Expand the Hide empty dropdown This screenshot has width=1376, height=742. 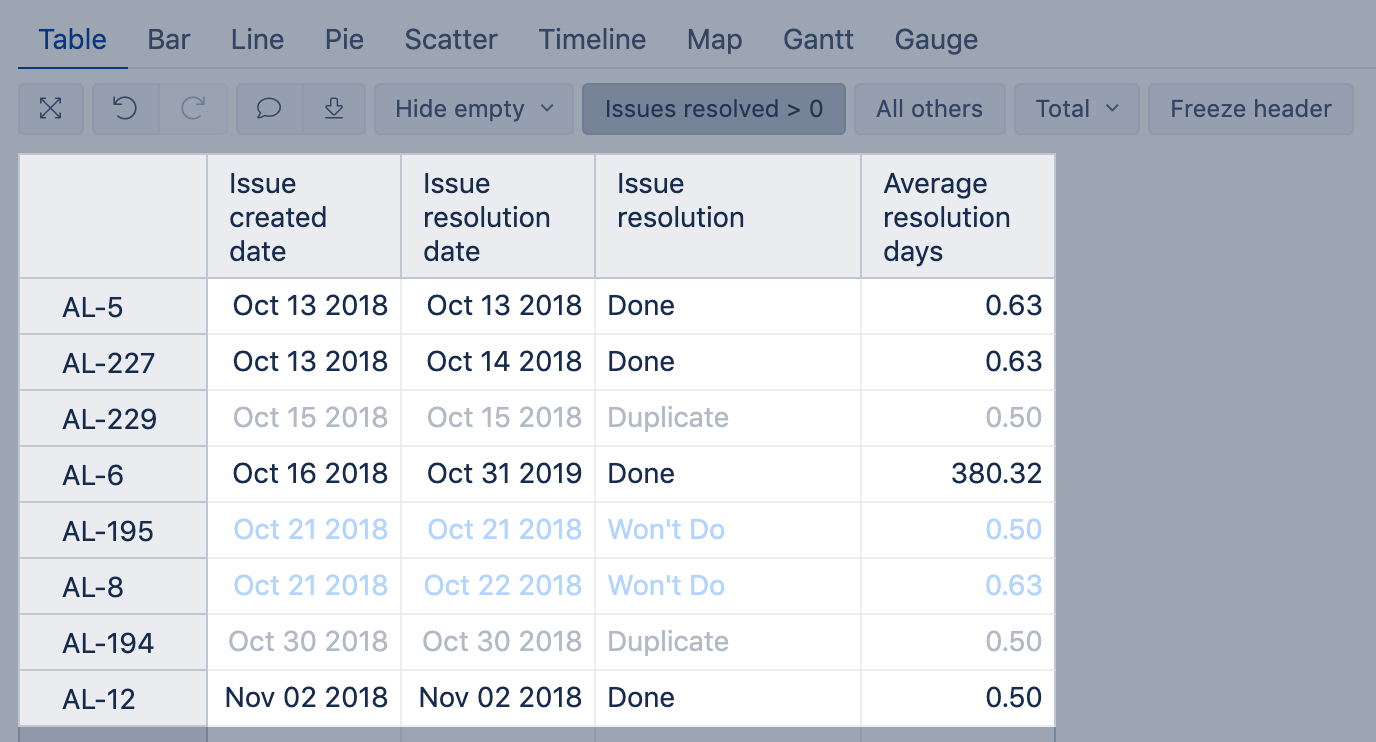(x=474, y=109)
